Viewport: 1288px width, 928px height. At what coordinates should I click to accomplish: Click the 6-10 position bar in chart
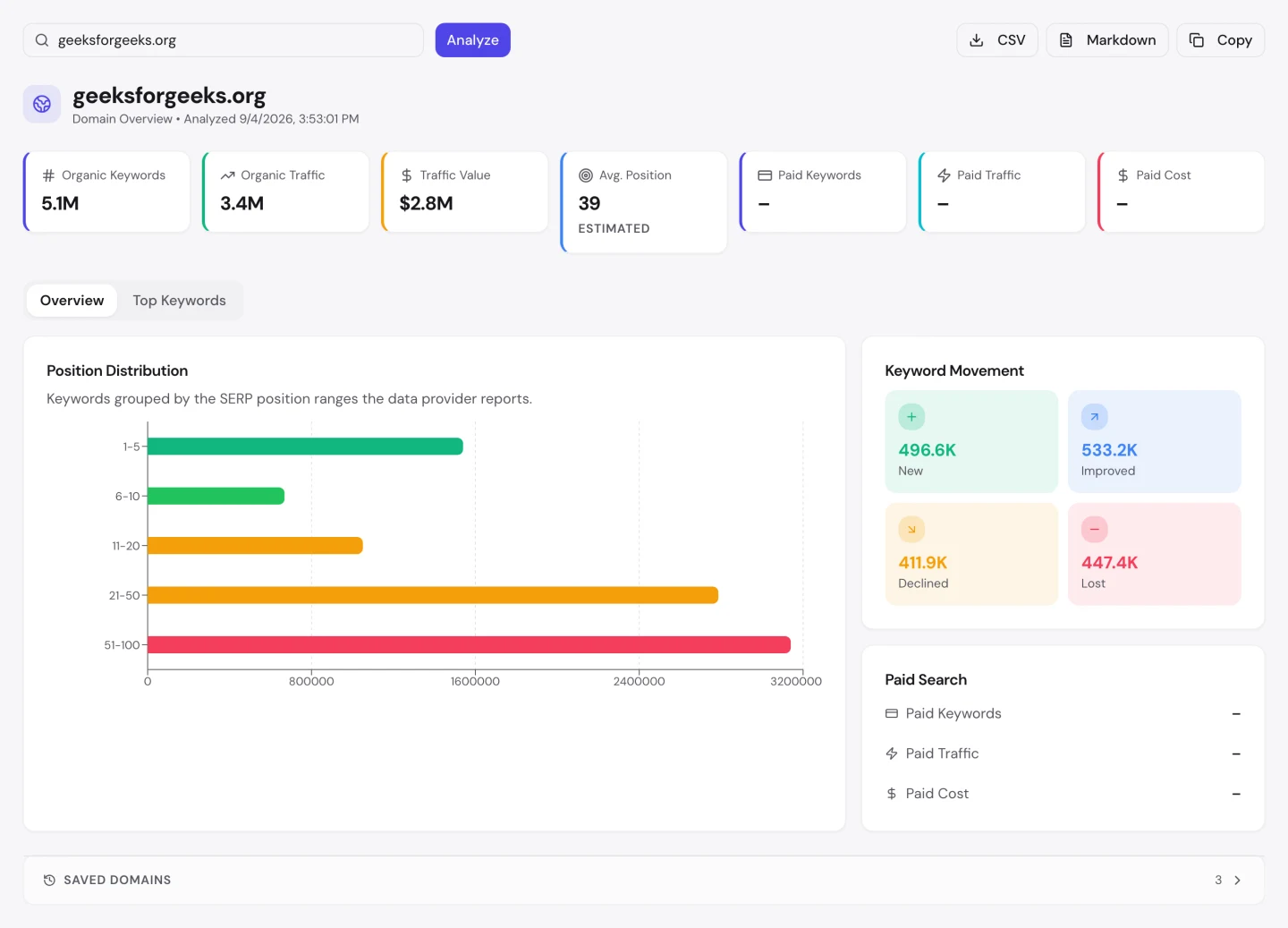[216, 496]
